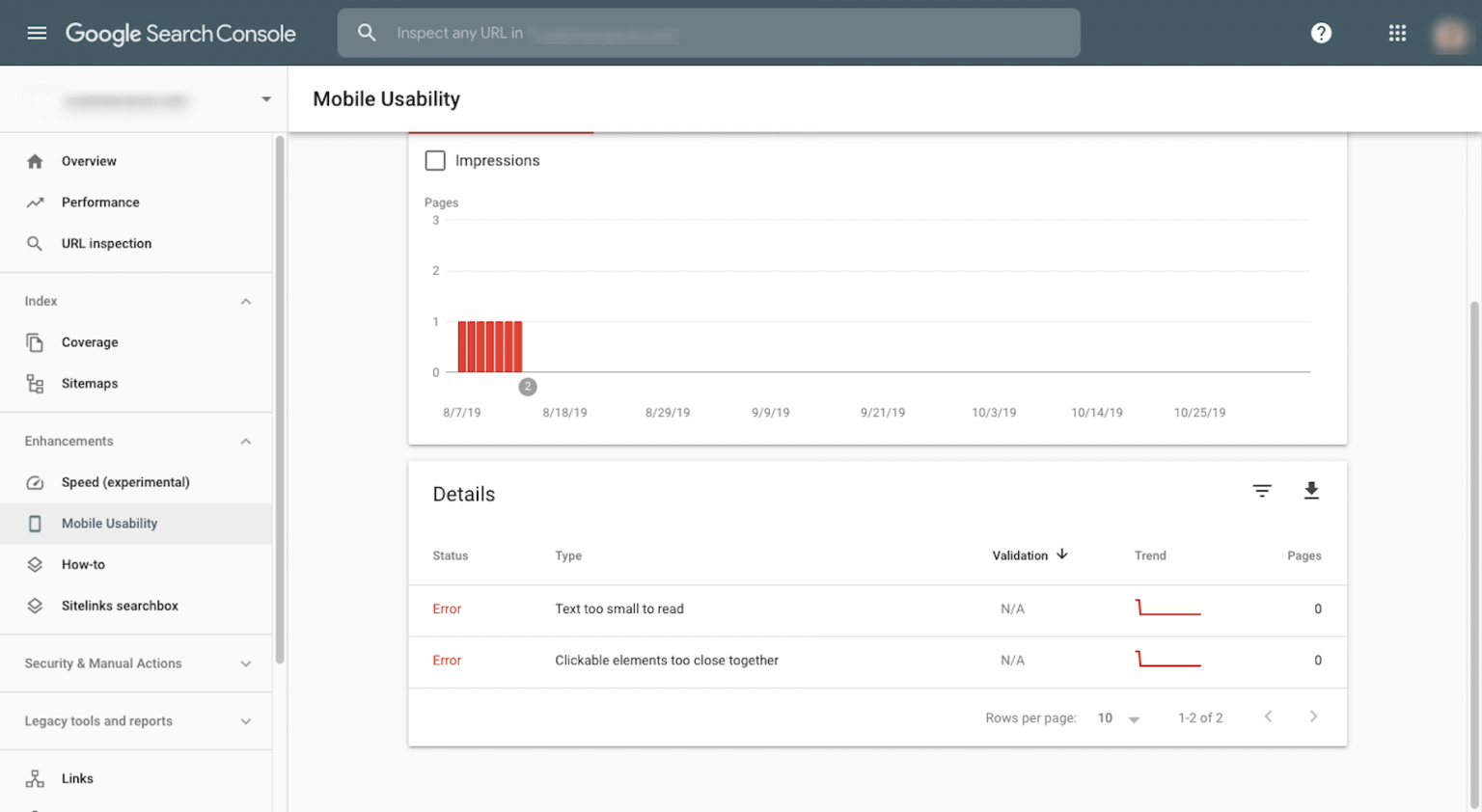1482x812 pixels.
Task: Open the navigation hamburger menu
Action: click(x=37, y=32)
